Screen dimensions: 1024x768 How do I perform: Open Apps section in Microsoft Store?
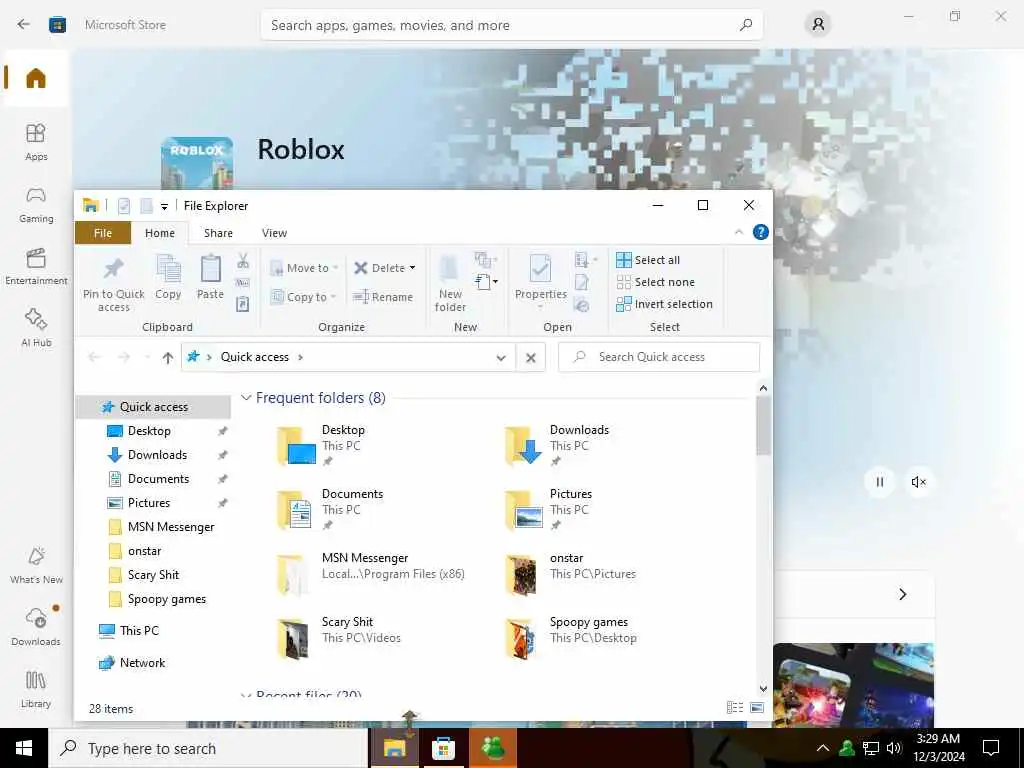click(36, 142)
